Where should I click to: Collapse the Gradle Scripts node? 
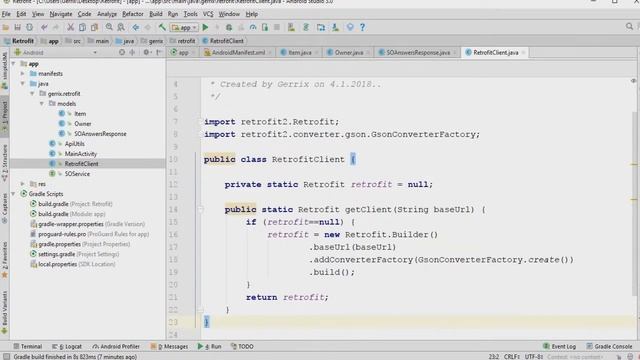click(13, 194)
